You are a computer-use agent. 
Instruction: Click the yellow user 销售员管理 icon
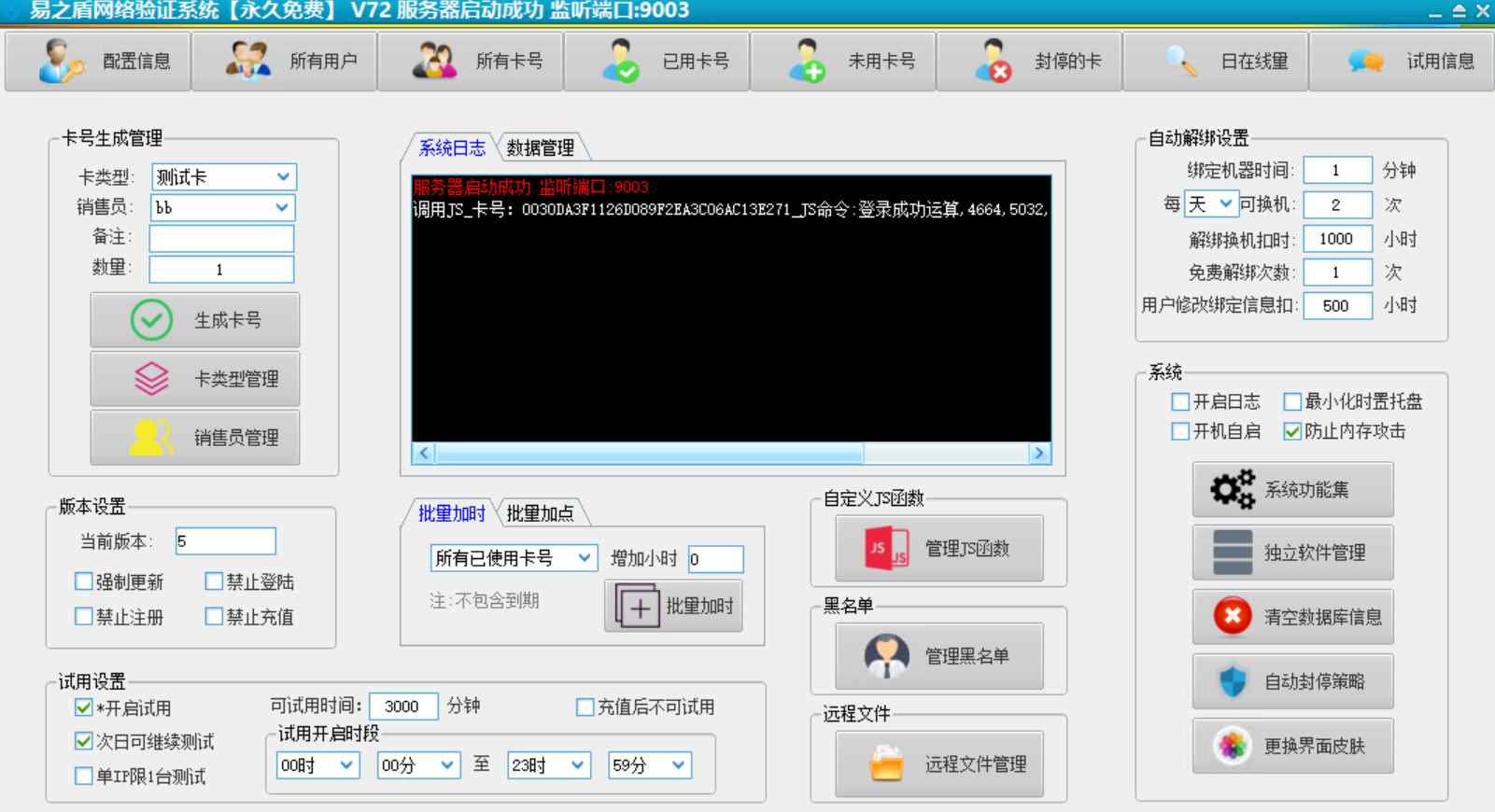coord(151,438)
